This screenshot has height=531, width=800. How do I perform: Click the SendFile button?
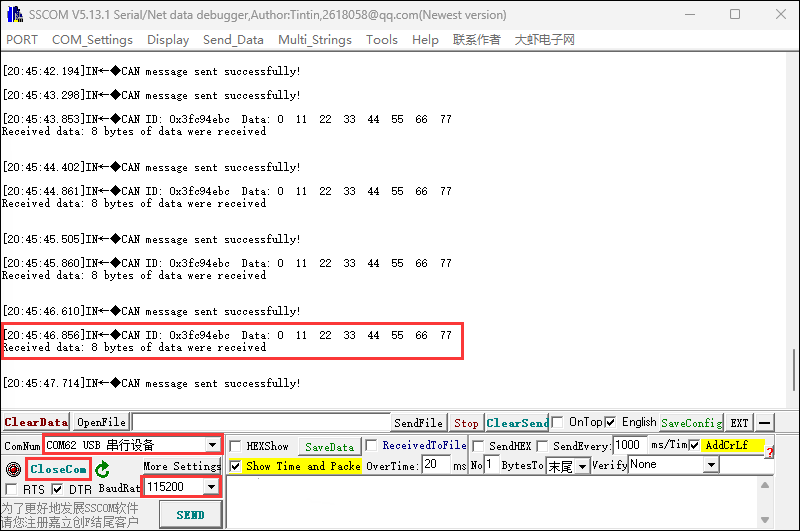point(418,423)
